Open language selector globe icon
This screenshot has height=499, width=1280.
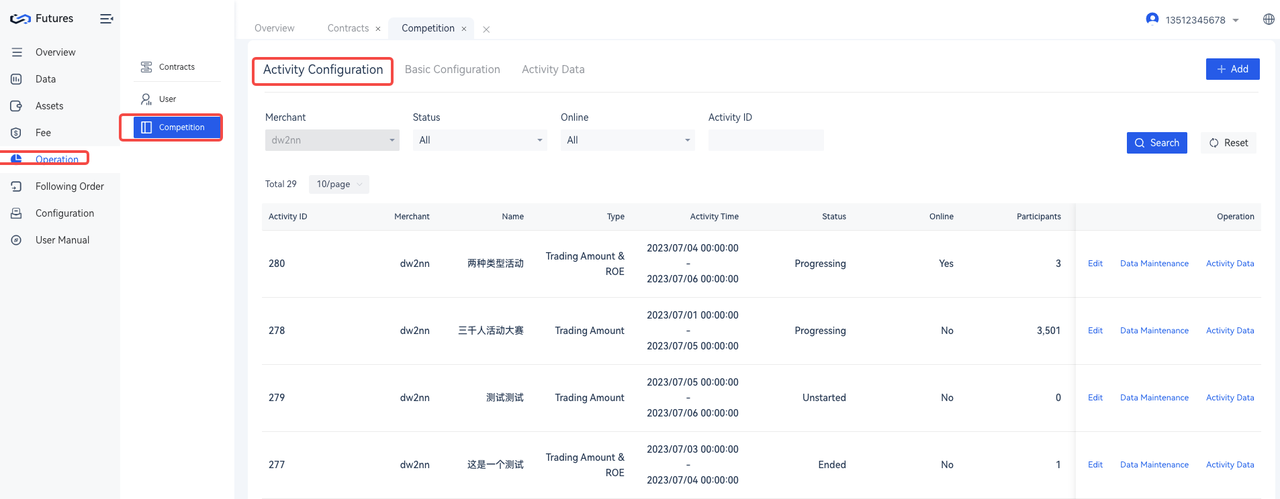coord(1269,19)
